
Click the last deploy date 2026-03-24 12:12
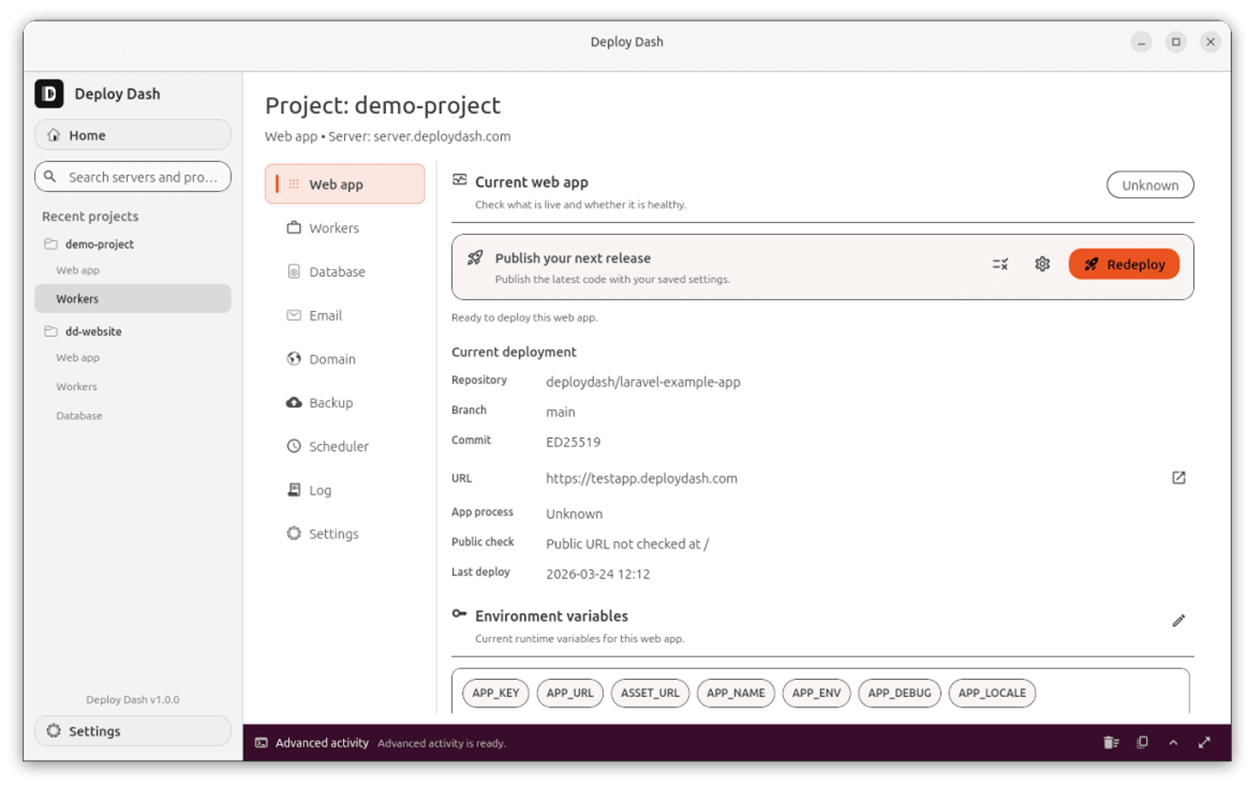point(598,574)
